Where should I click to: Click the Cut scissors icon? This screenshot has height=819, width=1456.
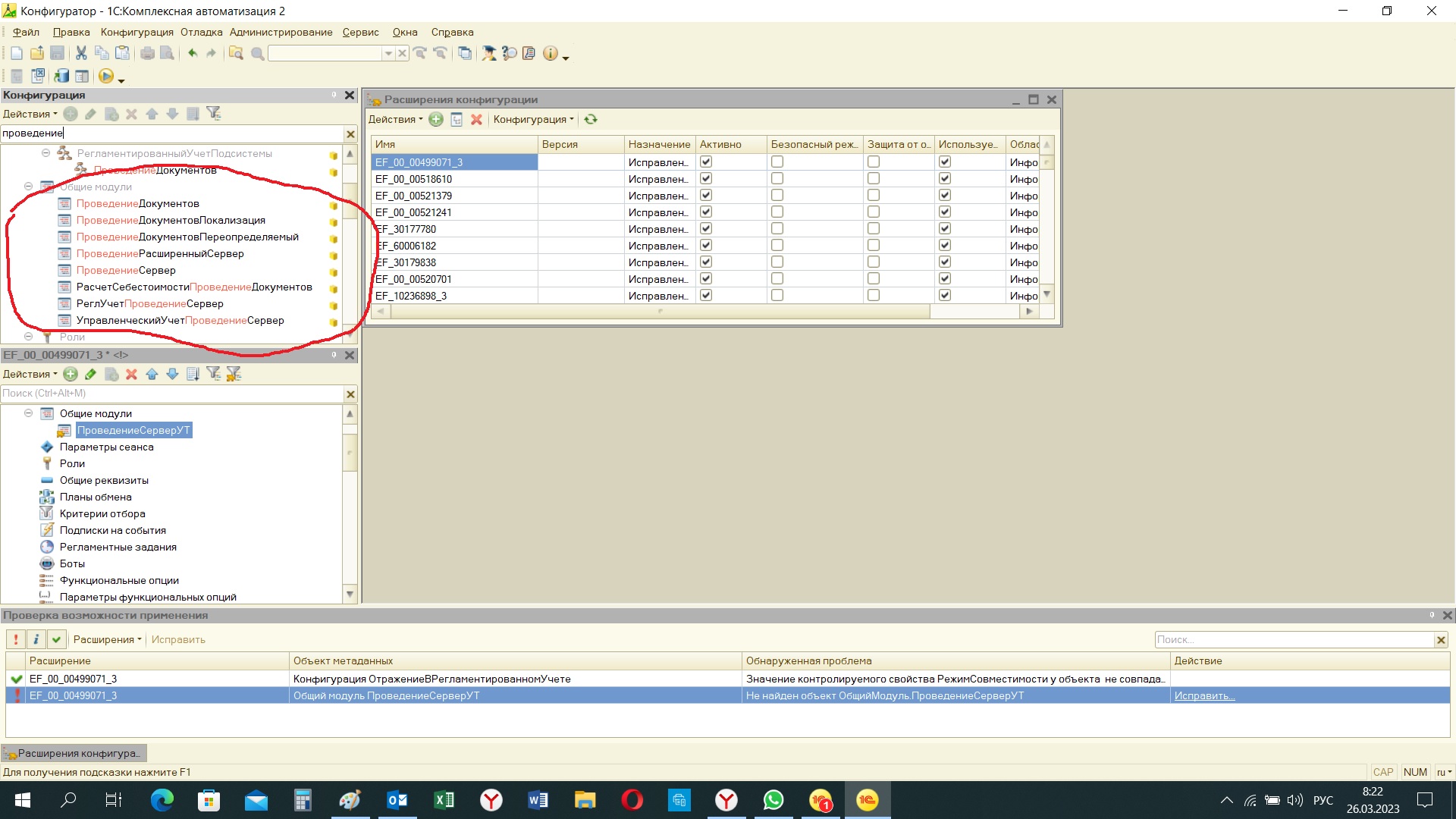tap(81, 53)
